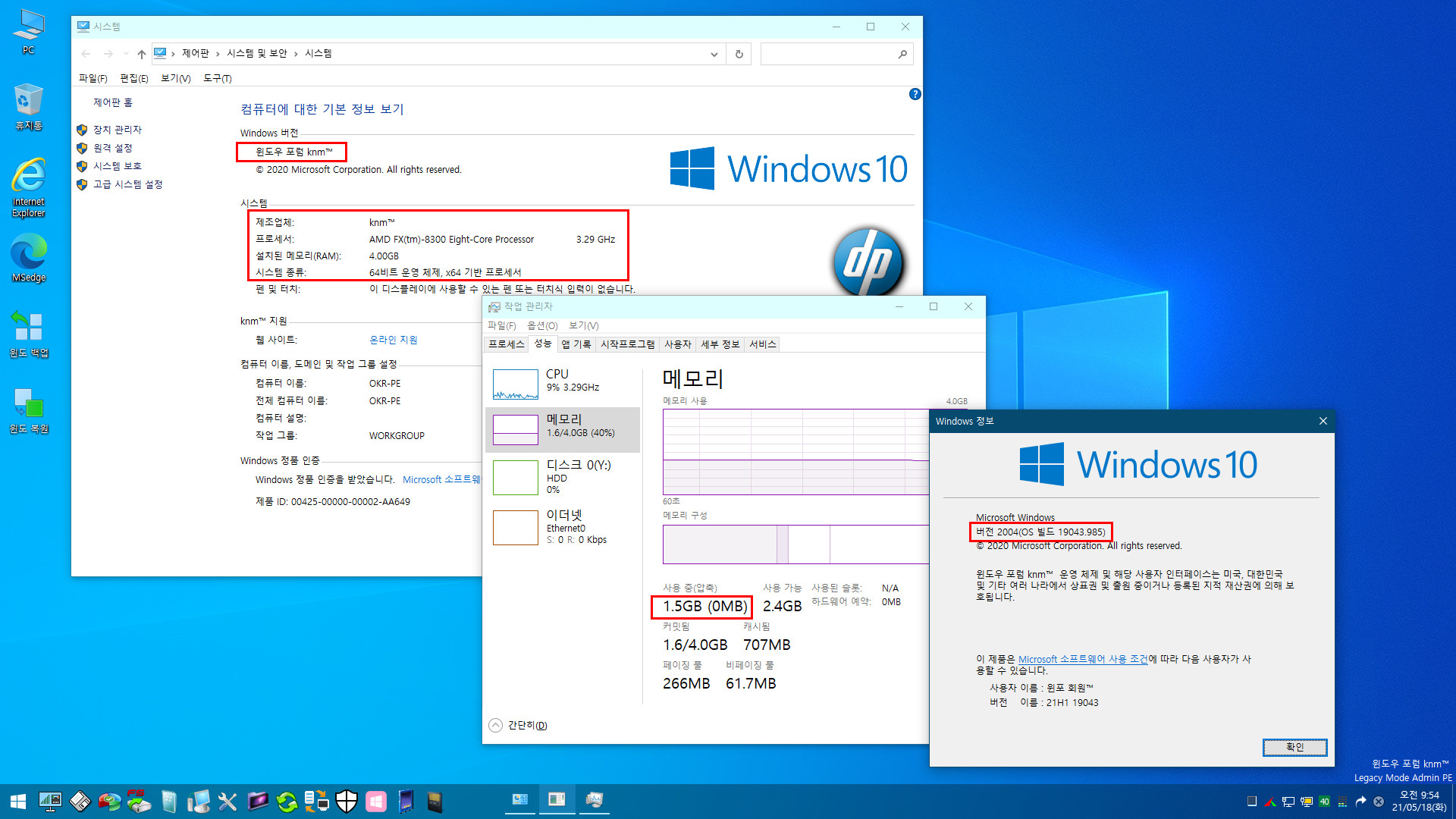The height and width of the screenshot is (819, 1456).
Task: Select the 디스크 0(Y:) performance item
Action: [563, 477]
